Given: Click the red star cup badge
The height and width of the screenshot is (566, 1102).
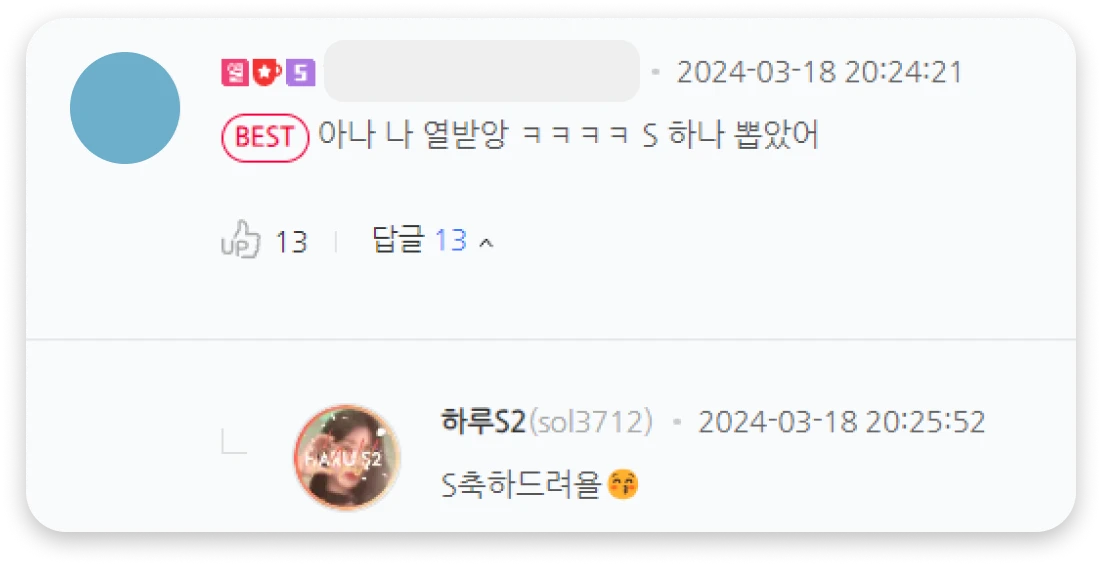Looking at the screenshot, I should pos(267,72).
